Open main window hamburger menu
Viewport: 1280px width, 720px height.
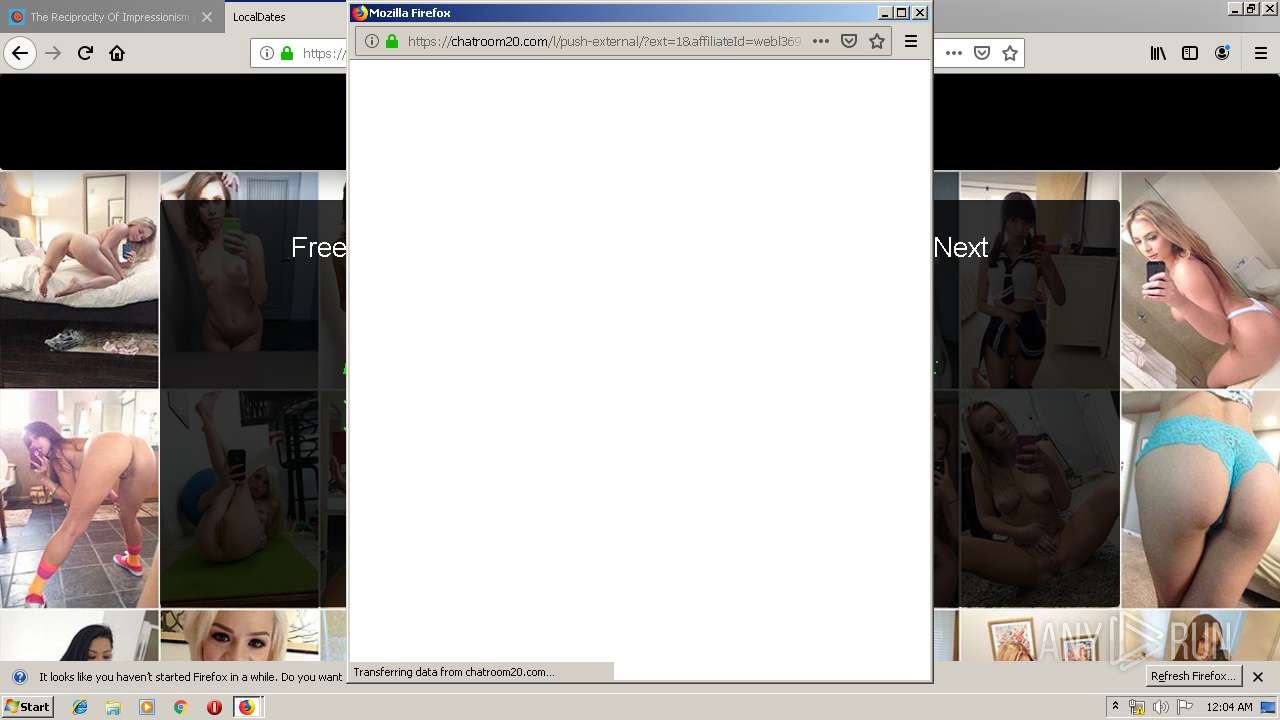(1260, 53)
